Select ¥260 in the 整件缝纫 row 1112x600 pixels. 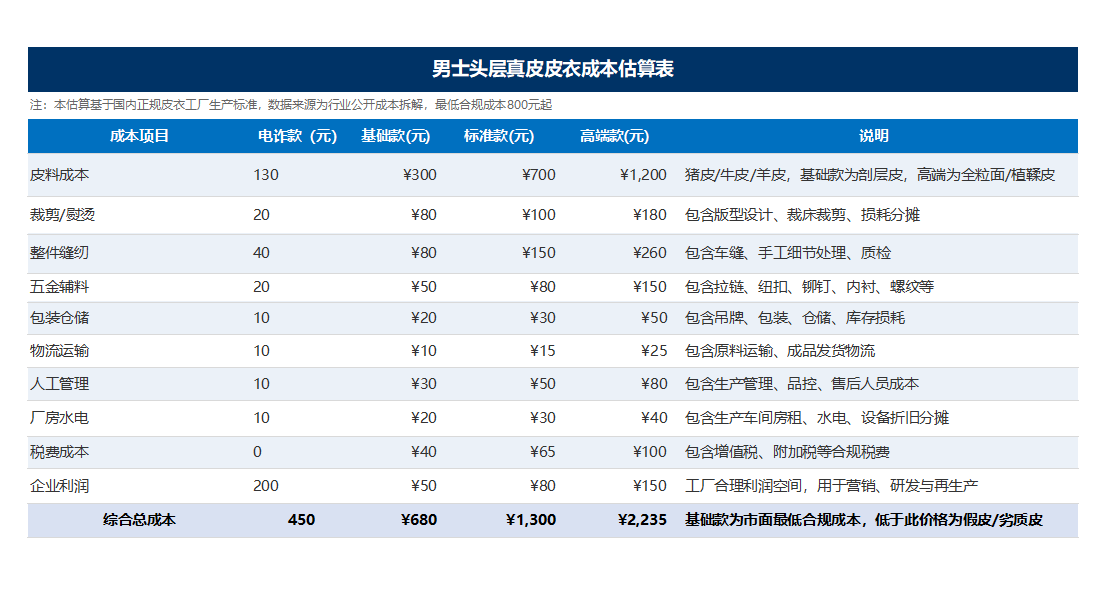650,253
